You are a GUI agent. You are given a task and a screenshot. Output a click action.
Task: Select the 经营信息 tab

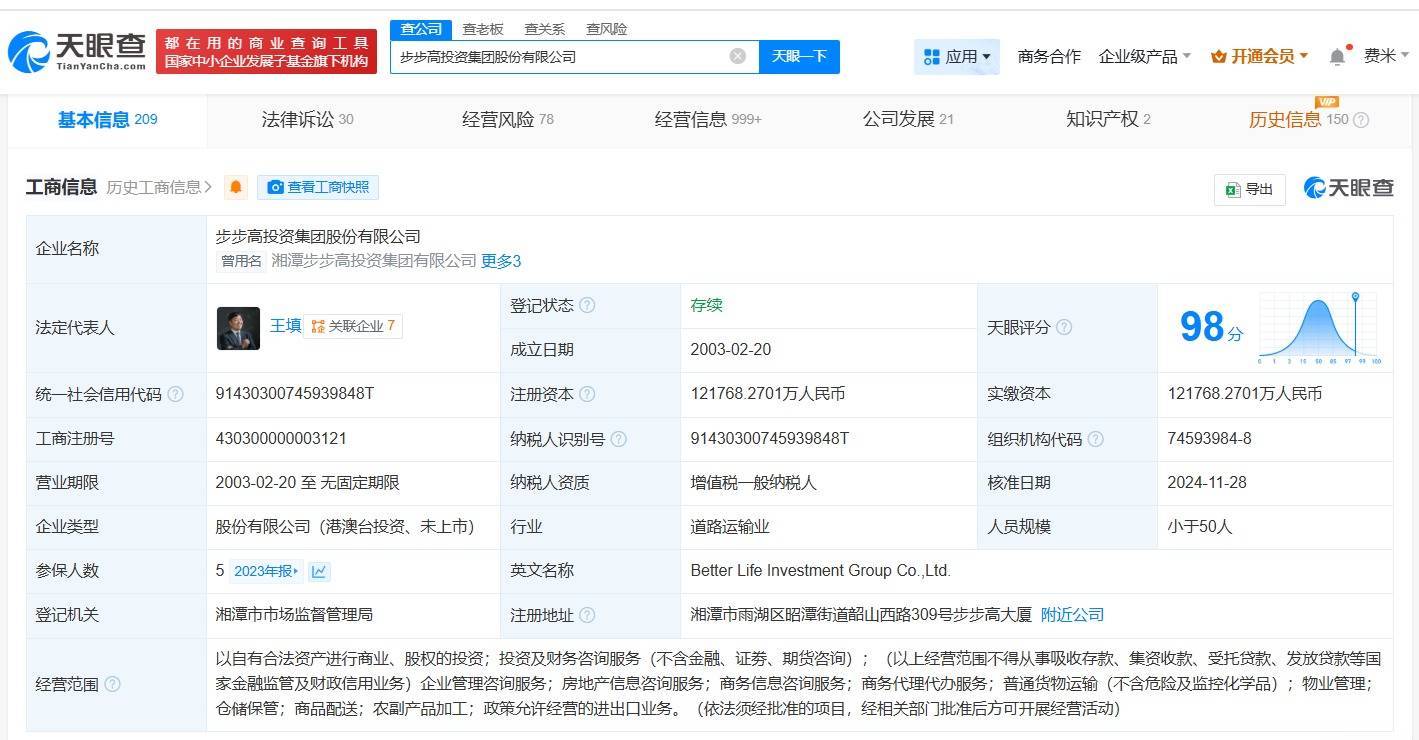(708, 120)
